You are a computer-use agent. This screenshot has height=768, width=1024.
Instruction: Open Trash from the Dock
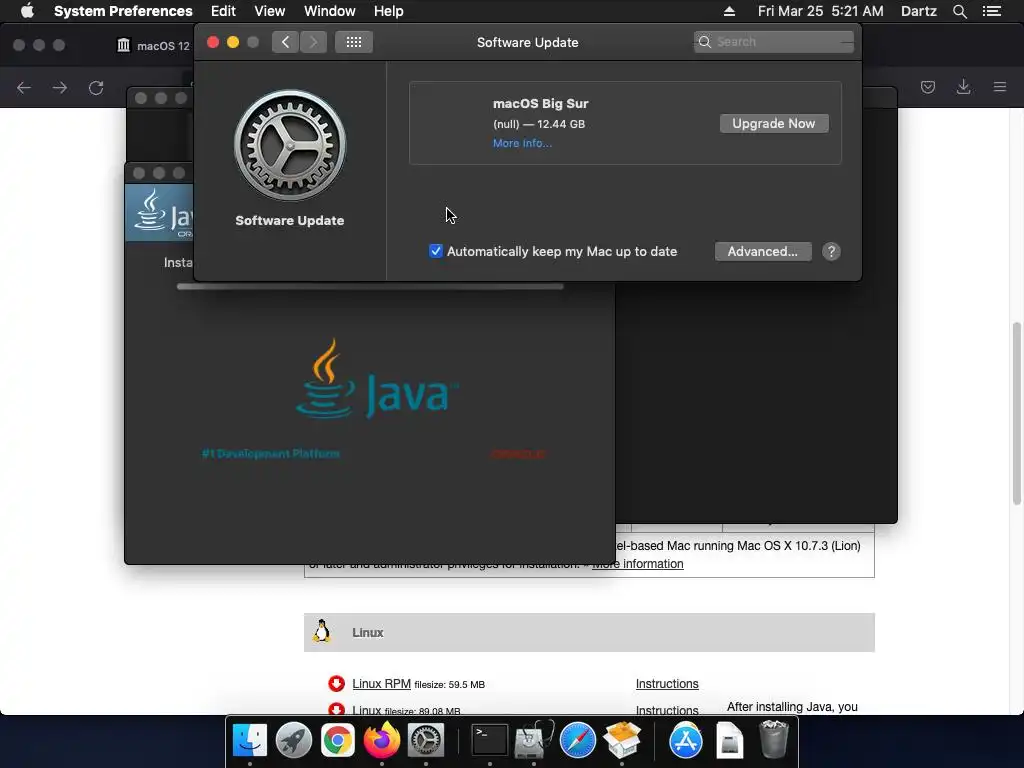tap(774, 739)
